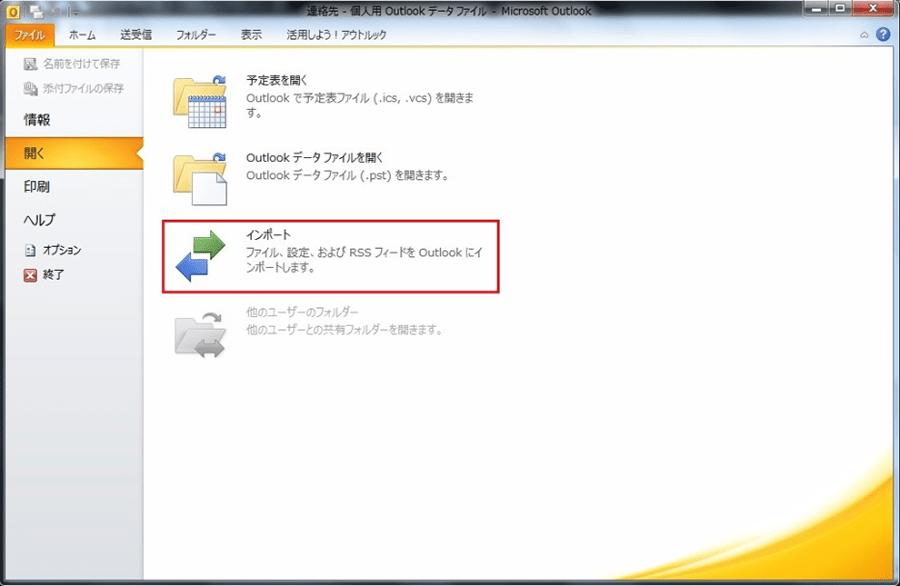Click the 添付ファイルの保存 icon
The image size is (900, 586).
click(x=30, y=88)
